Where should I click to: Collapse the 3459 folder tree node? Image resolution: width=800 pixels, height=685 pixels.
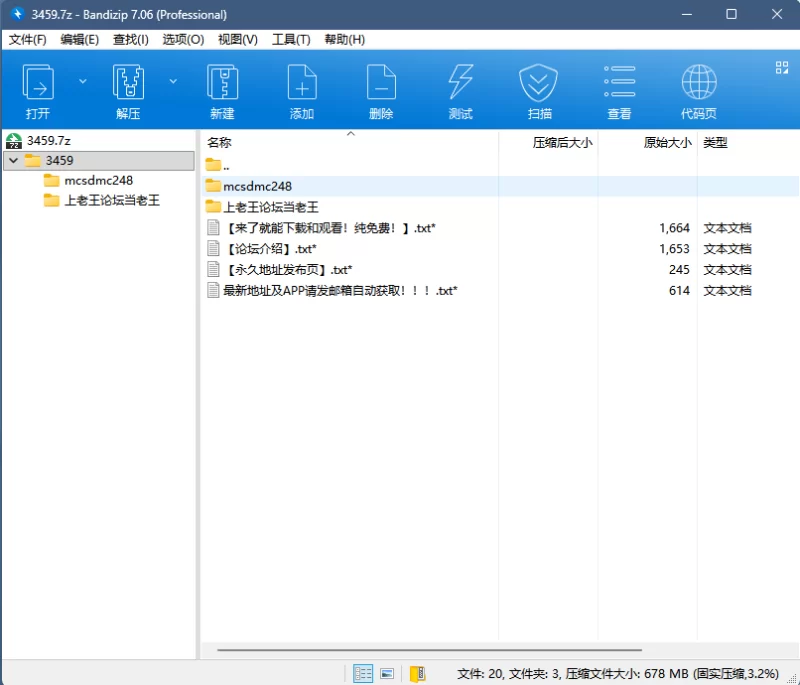coord(12,161)
